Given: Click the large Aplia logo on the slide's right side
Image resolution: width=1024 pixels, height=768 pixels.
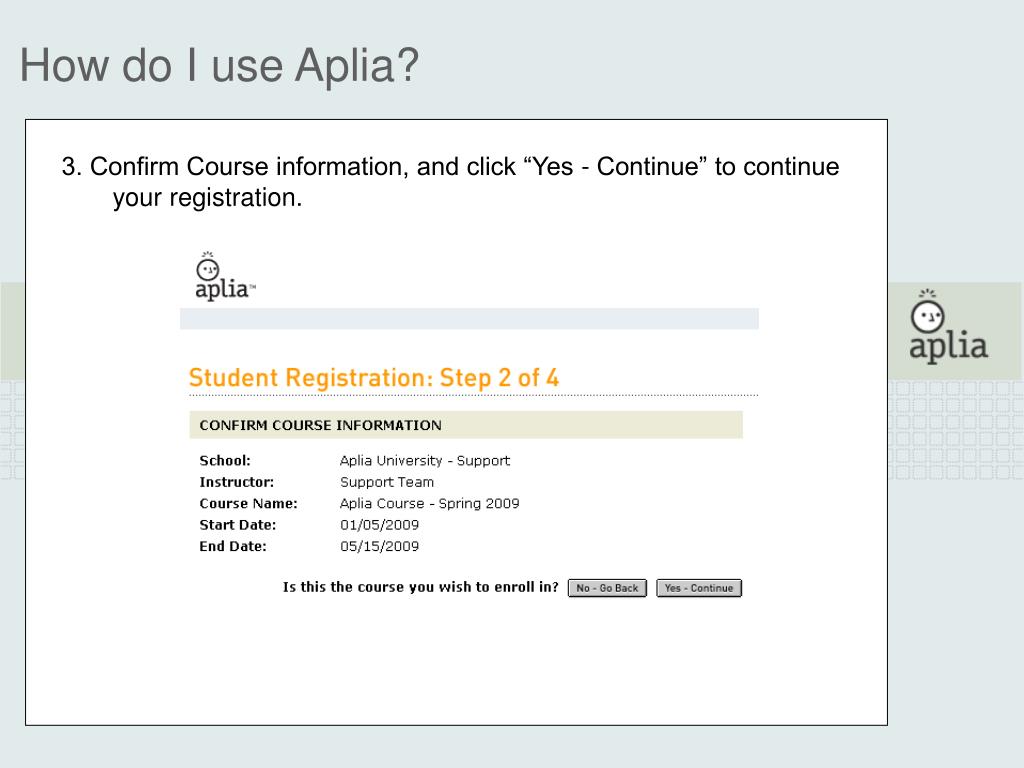Looking at the screenshot, I should (948, 325).
